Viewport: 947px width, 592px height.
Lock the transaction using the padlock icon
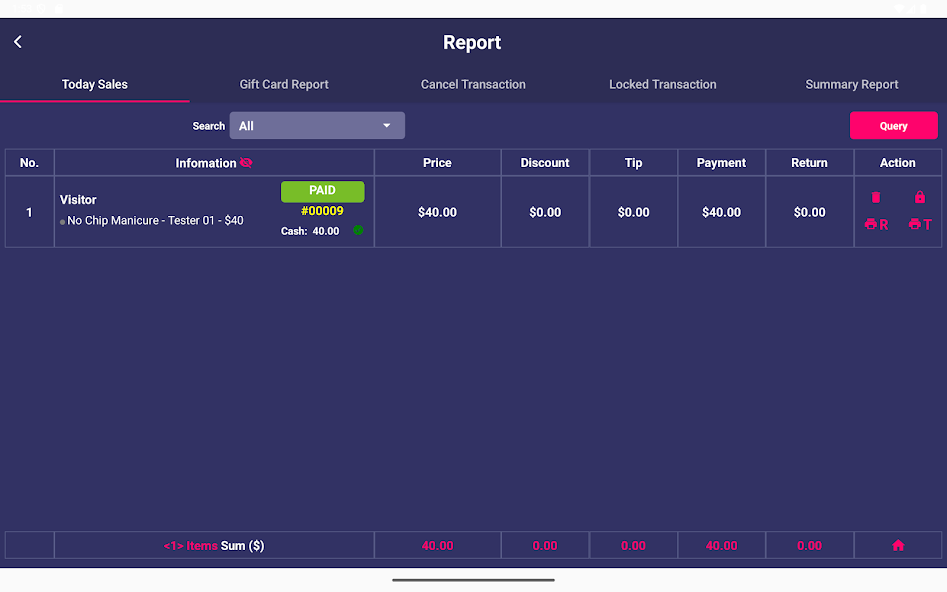pos(920,198)
